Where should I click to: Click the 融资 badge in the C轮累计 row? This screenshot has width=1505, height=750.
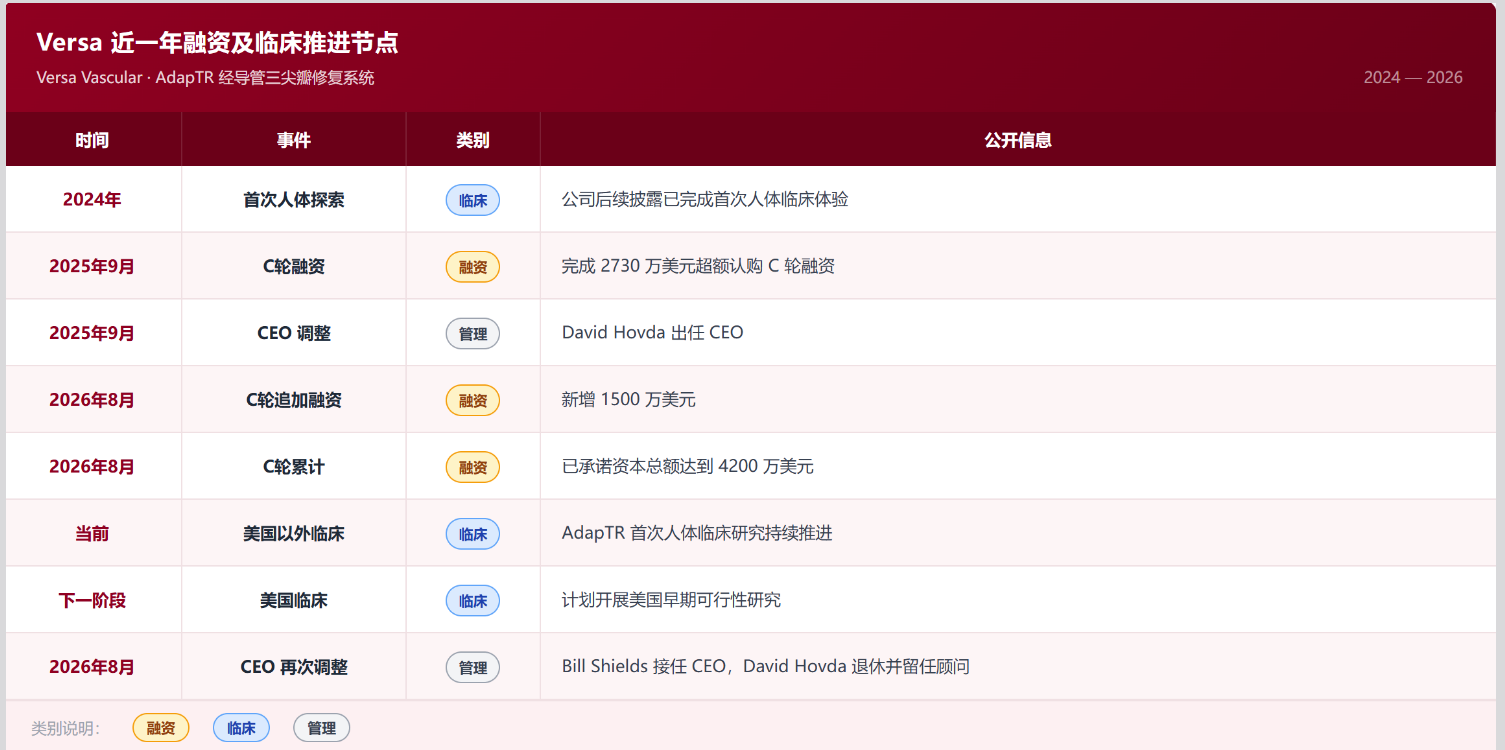point(473,467)
